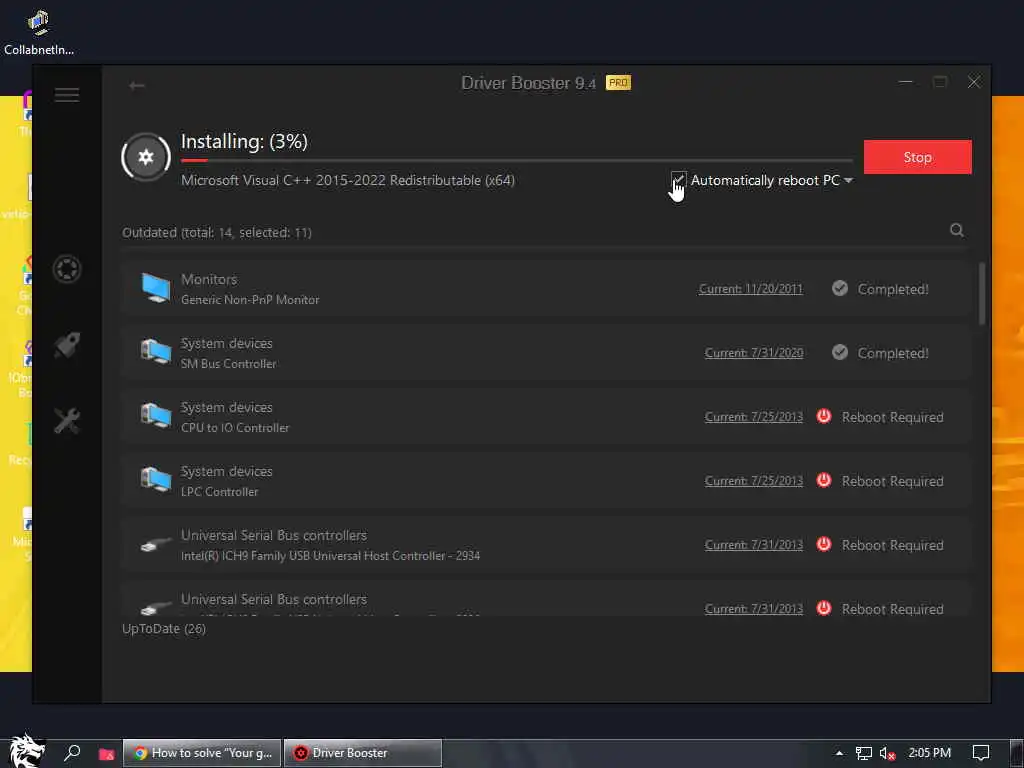1024x768 pixels.
Task: Click the completed checkmark for Generic Non-PnP Monitor
Action: (x=840, y=288)
